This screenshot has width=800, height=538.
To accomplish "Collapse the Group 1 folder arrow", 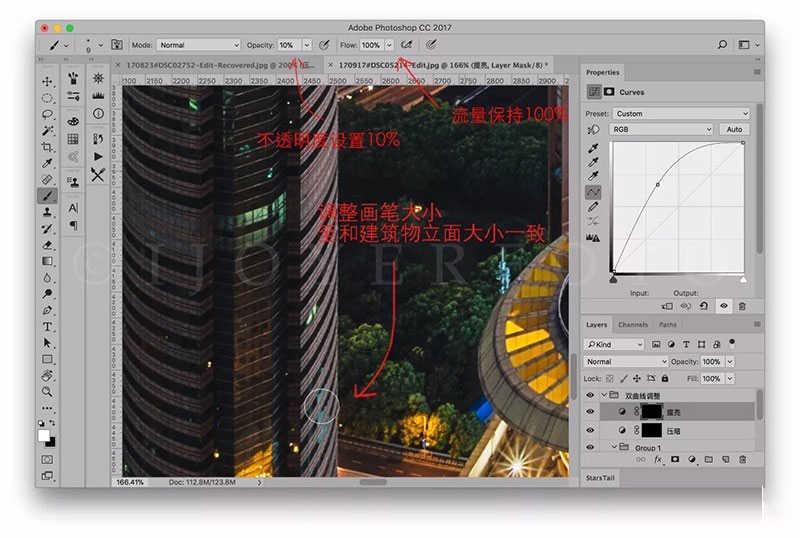I will (x=614, y=447).
